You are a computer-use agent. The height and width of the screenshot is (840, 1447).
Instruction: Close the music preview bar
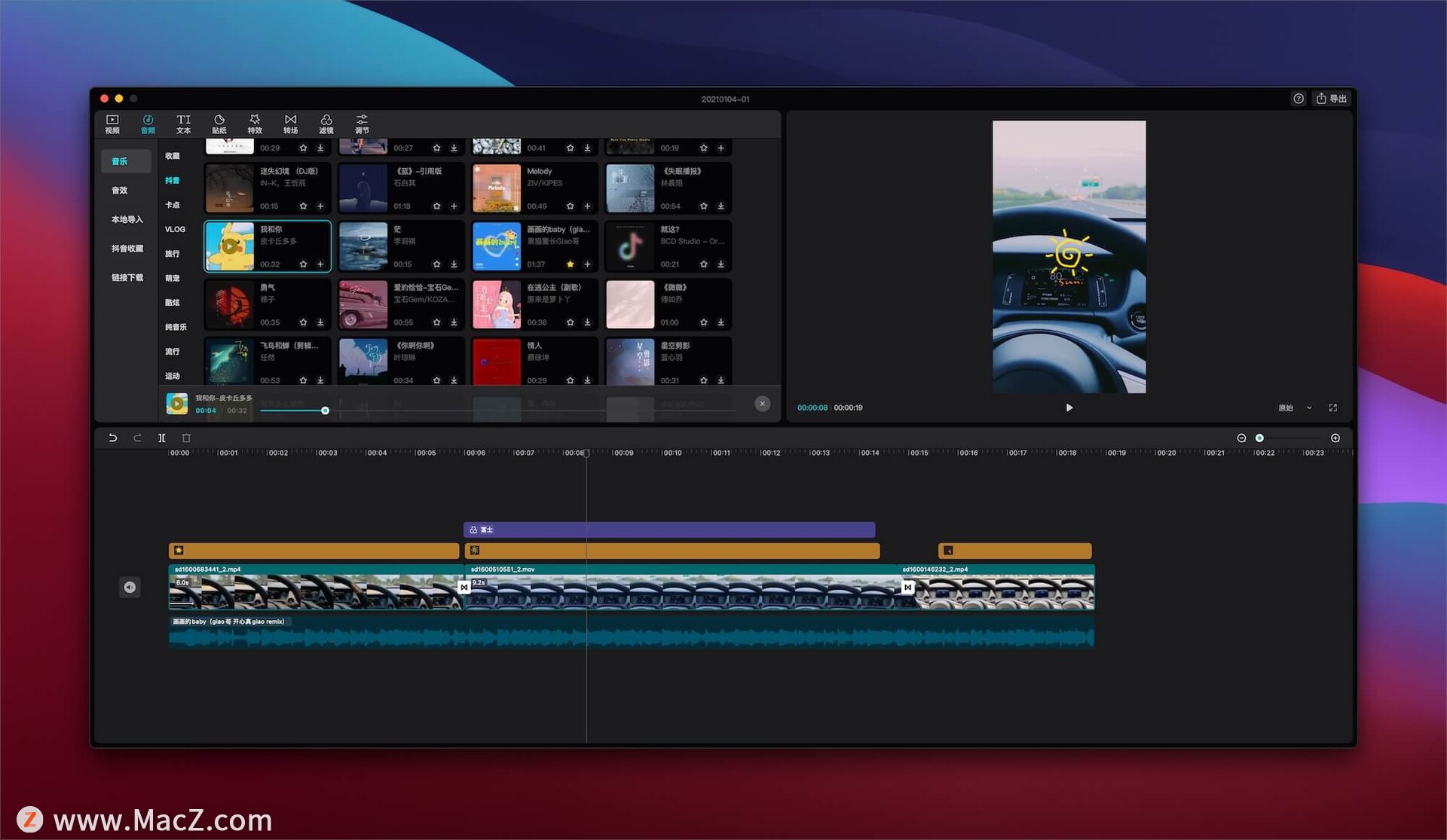coord(762,404)
